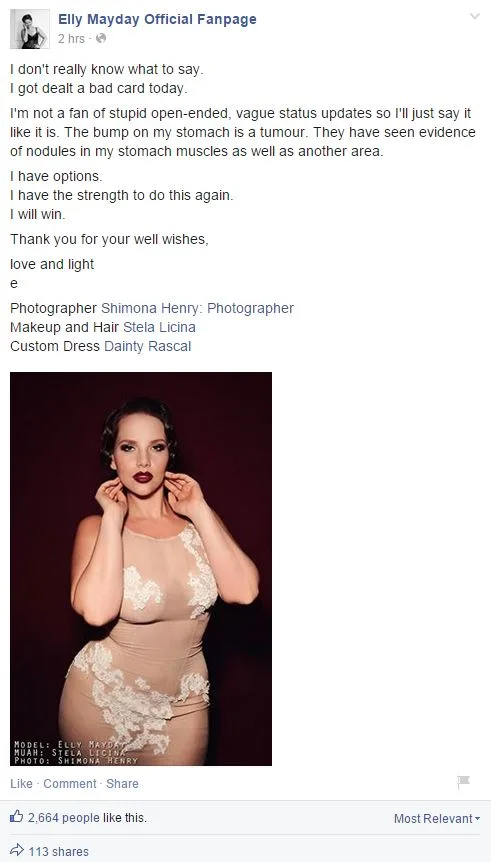The height and width of the screenshot is (862, 491).
Task: View the 113 shares list
Action: (x=59, y=852)
